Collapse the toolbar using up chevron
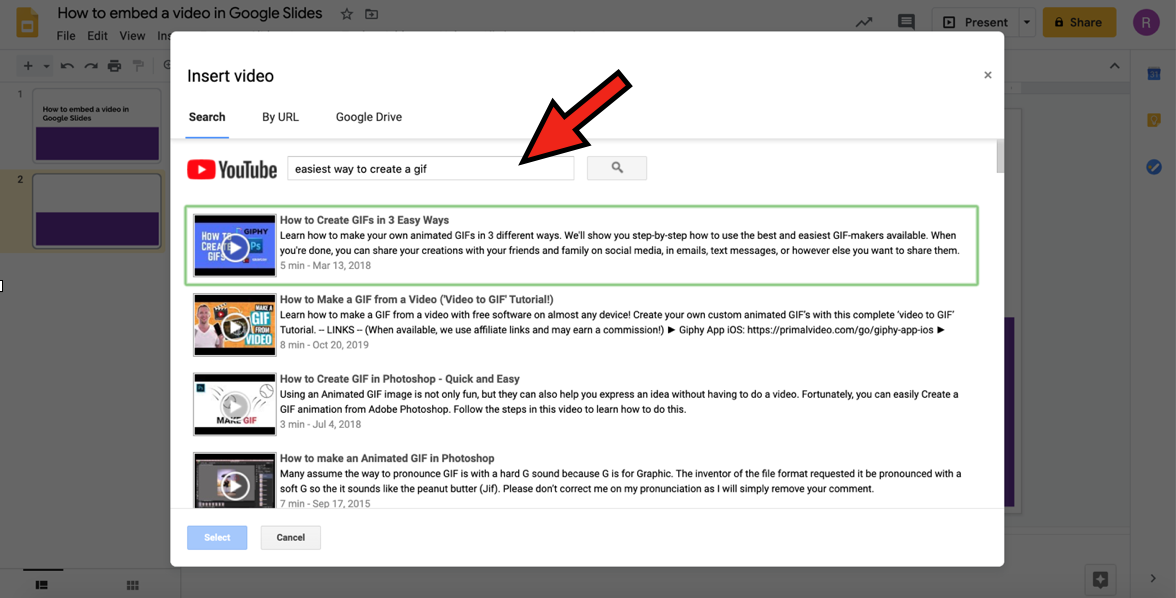 click(1115, 66)
